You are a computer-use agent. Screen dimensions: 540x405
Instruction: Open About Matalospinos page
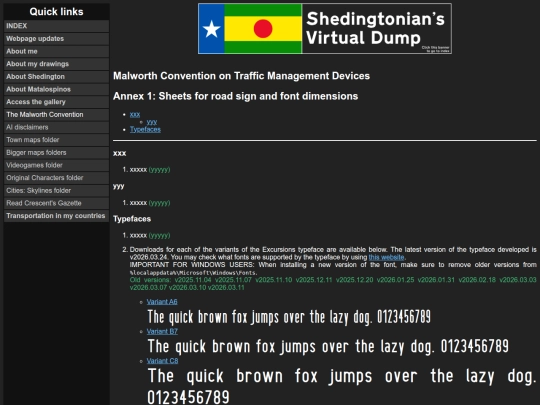[x=56, y=89]
